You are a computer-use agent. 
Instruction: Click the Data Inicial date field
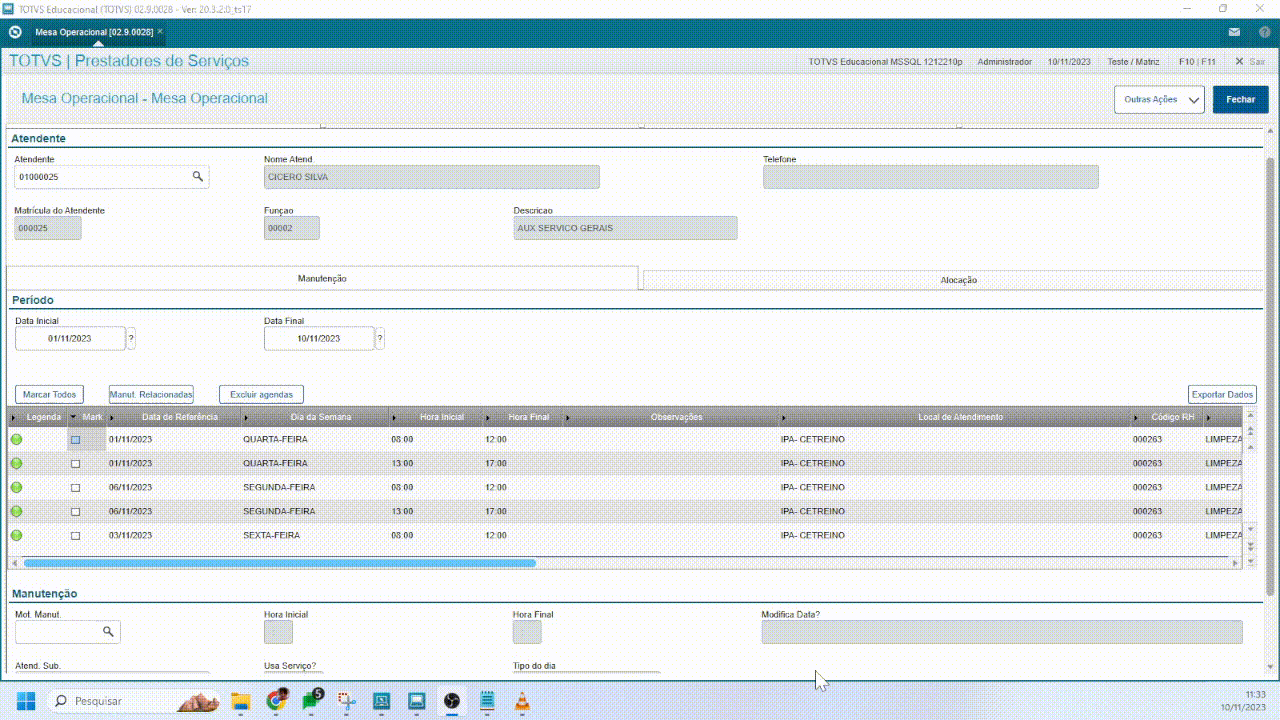(70, 339)
